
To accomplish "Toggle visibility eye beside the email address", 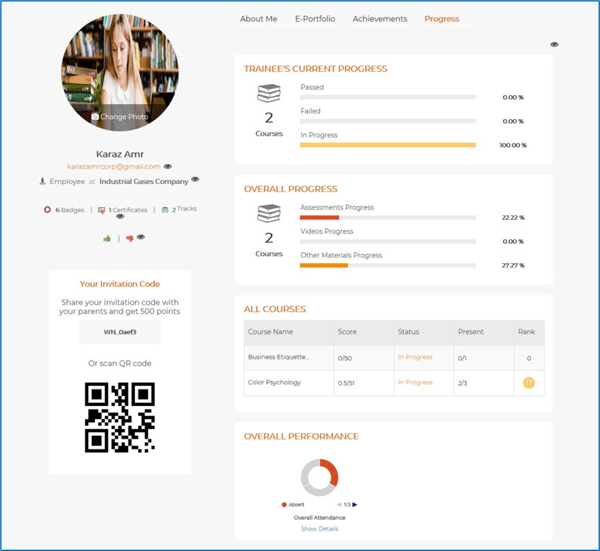I will [168, 166].
